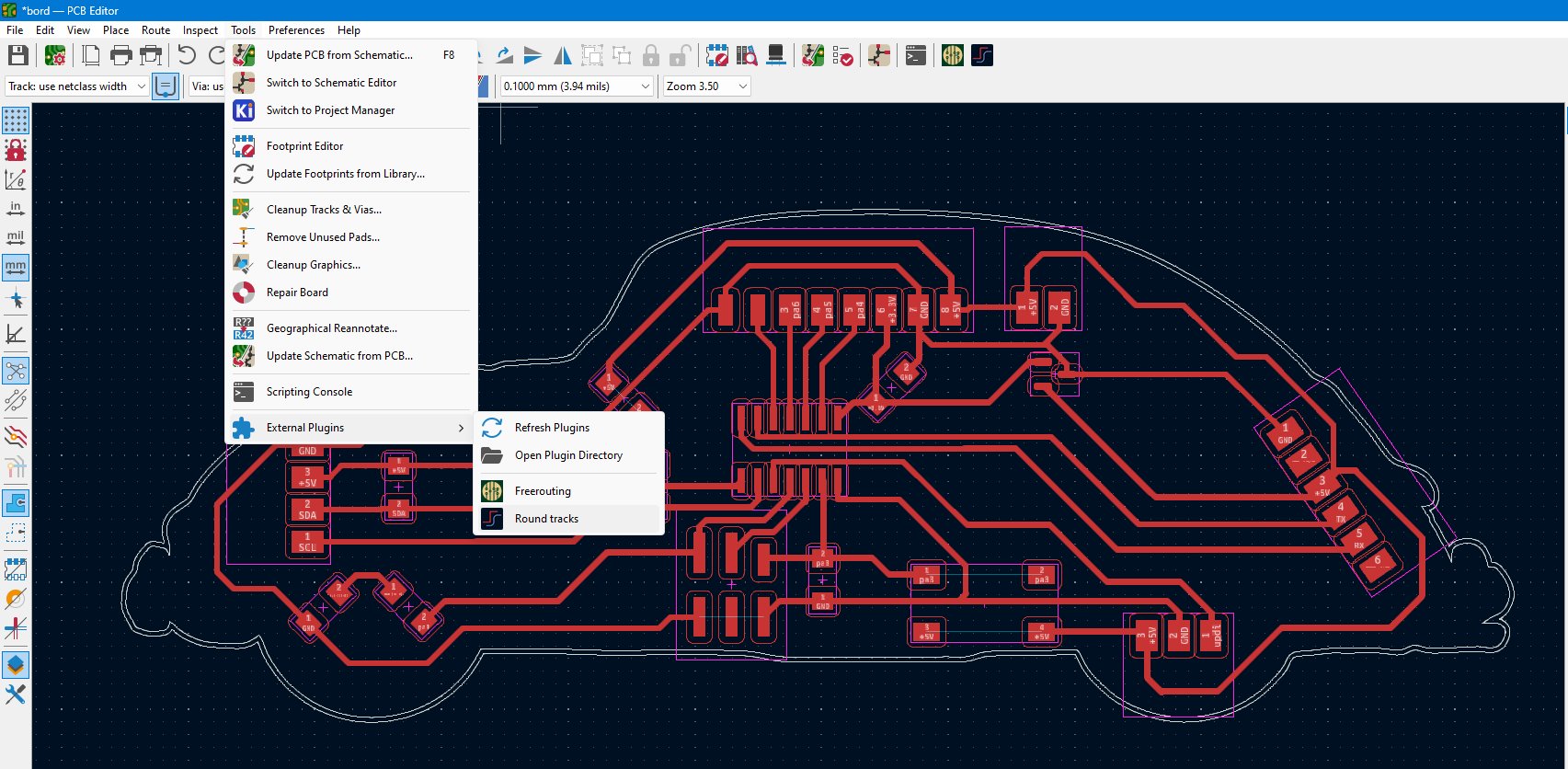The height and width of the screenshot is (769, 1568).
Task: Toggle curved ratsnest lines
Action: click(x=16, y=400)
